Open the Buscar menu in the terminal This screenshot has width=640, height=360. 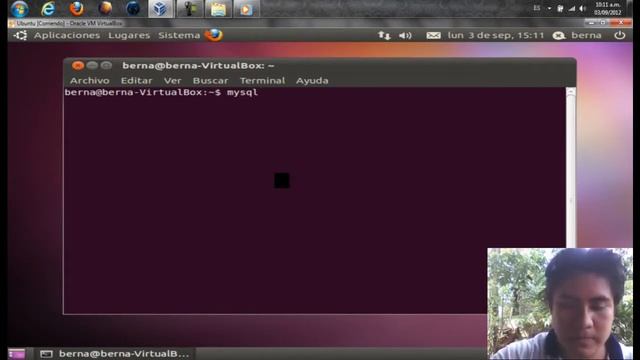pos(211,80)
